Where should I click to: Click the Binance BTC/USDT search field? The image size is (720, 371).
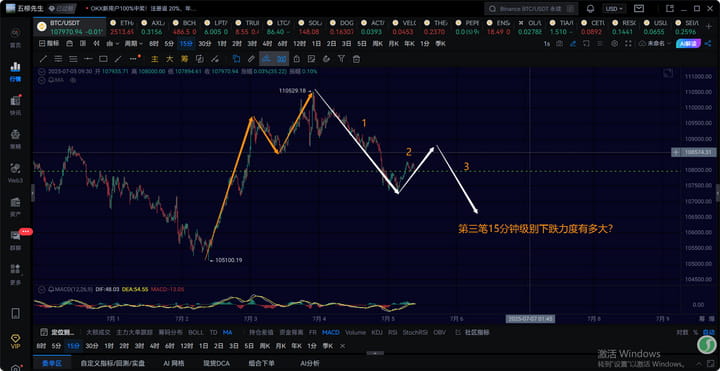click(531, 9)
